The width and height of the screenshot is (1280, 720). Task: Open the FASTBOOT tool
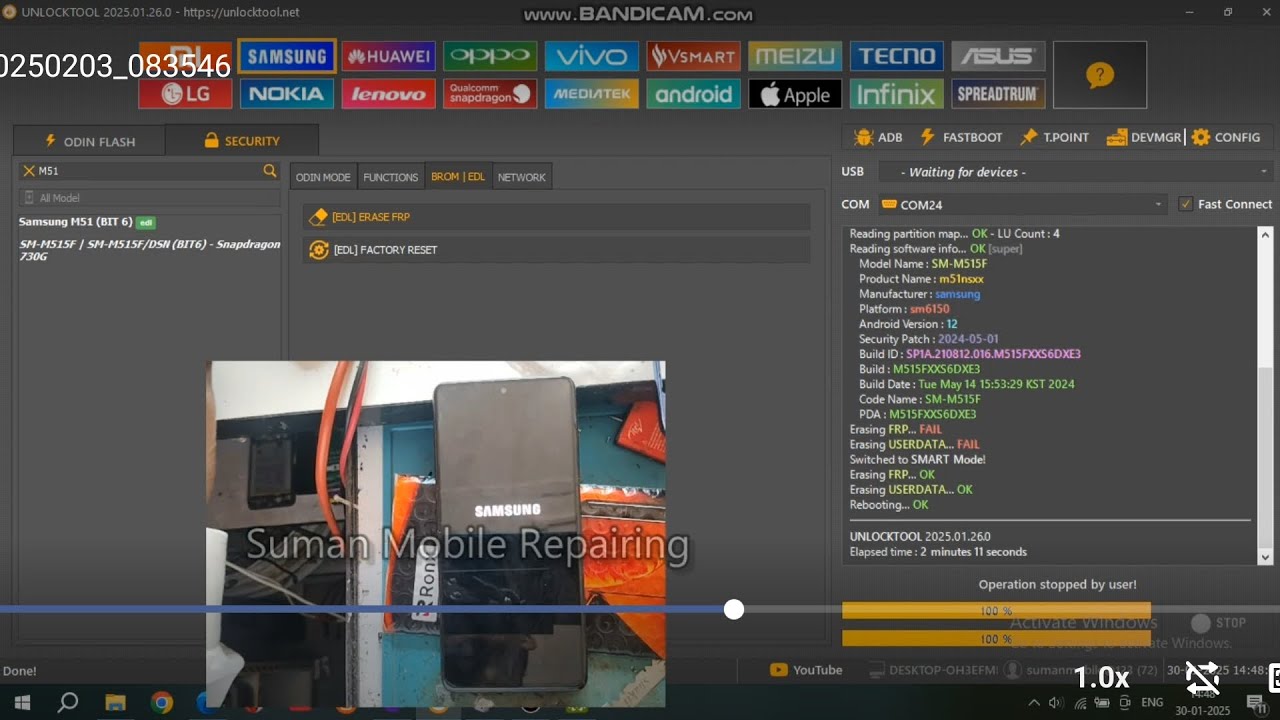(960, 137)
